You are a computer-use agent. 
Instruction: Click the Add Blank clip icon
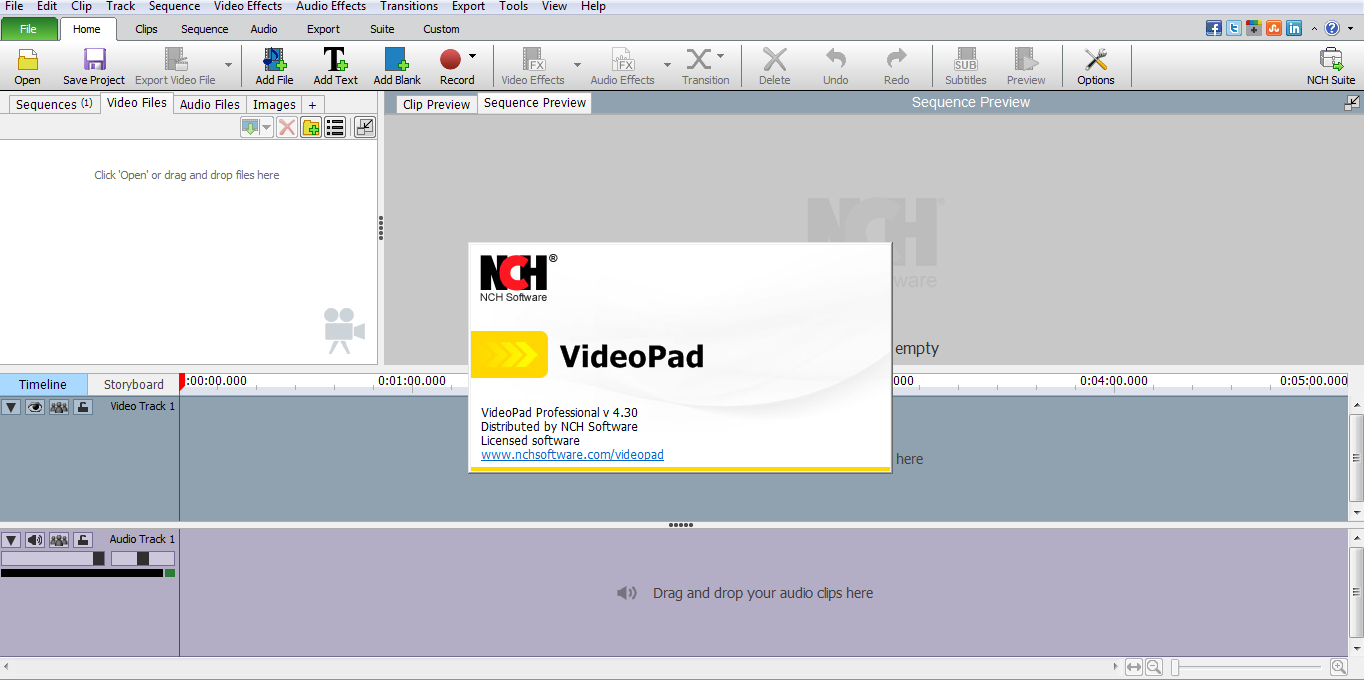click(397, 60)
